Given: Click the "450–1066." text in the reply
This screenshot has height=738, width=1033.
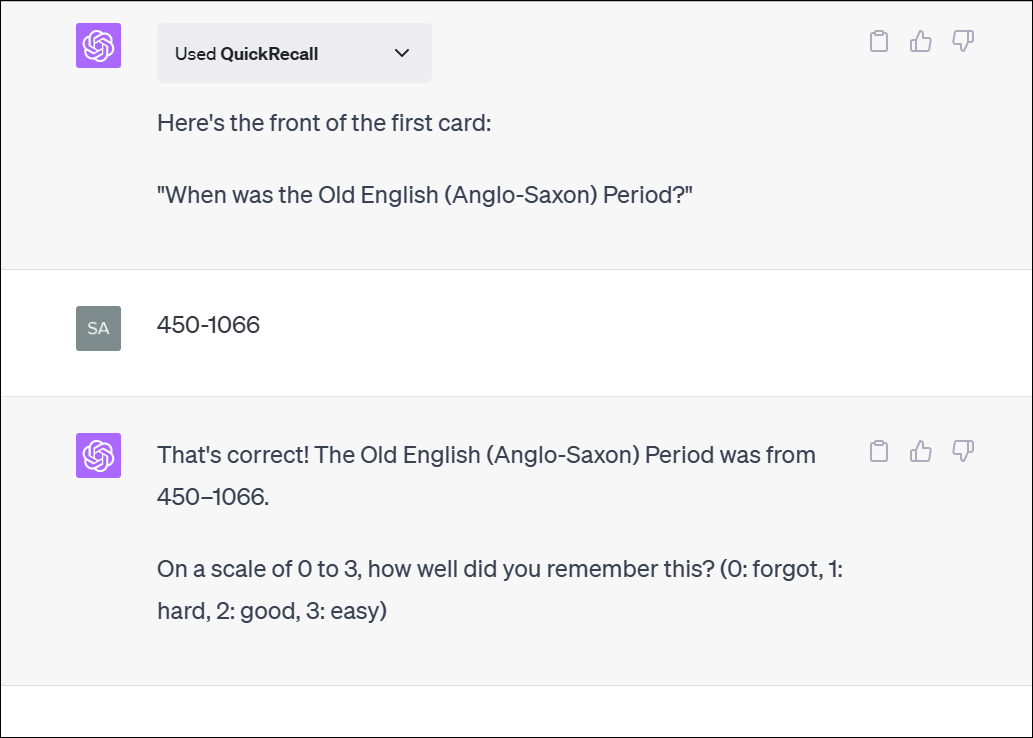Looking at the screenshot, I should point(212,496).
